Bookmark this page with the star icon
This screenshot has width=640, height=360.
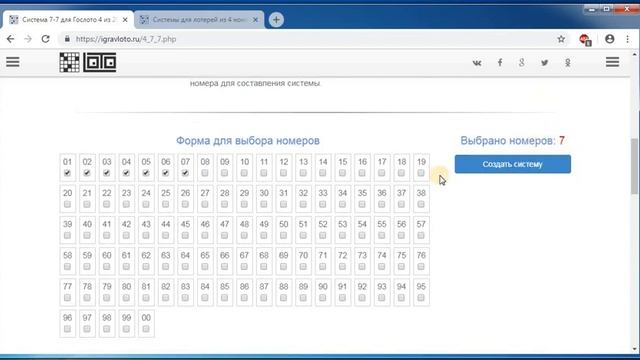(x=561, y=39)
